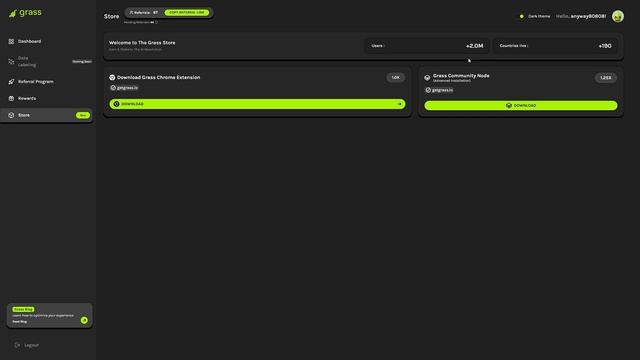
Task: Click the Chrome icon inside the extension download button
Action: click(x=116, y=104)
